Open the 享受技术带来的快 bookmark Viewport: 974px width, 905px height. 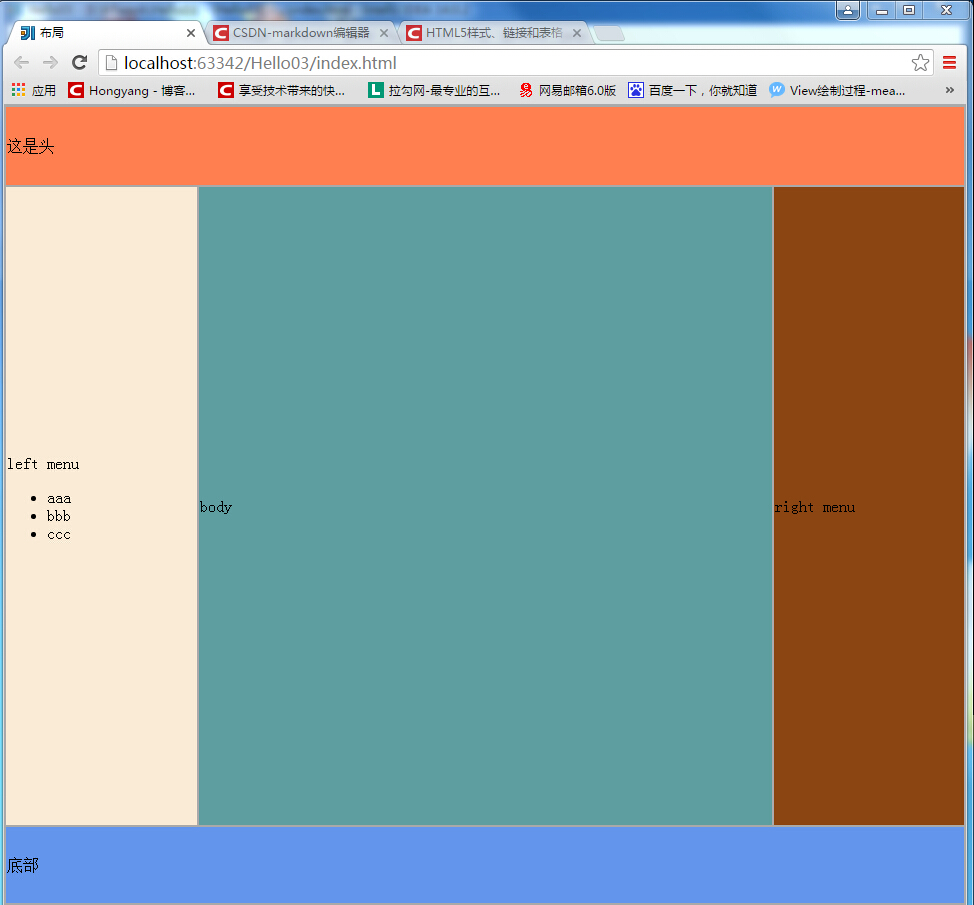click(281, 91)
